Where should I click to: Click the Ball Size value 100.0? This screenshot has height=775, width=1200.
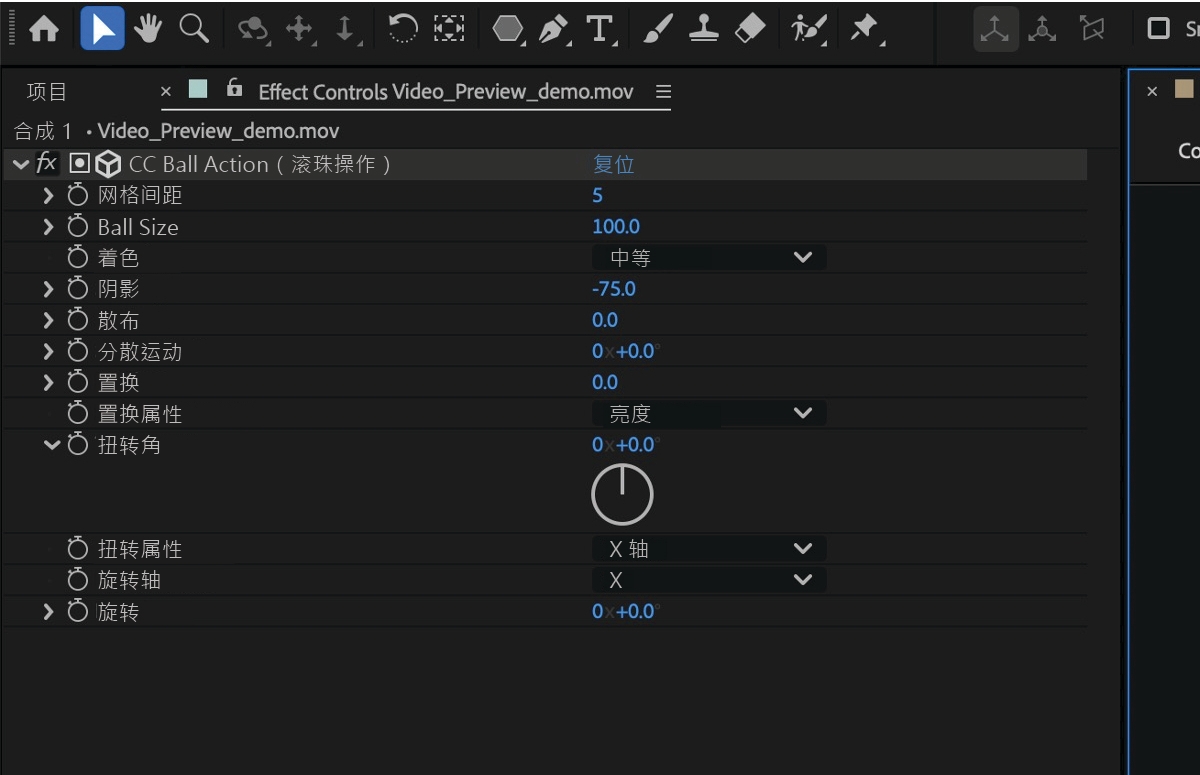point(616,226)
